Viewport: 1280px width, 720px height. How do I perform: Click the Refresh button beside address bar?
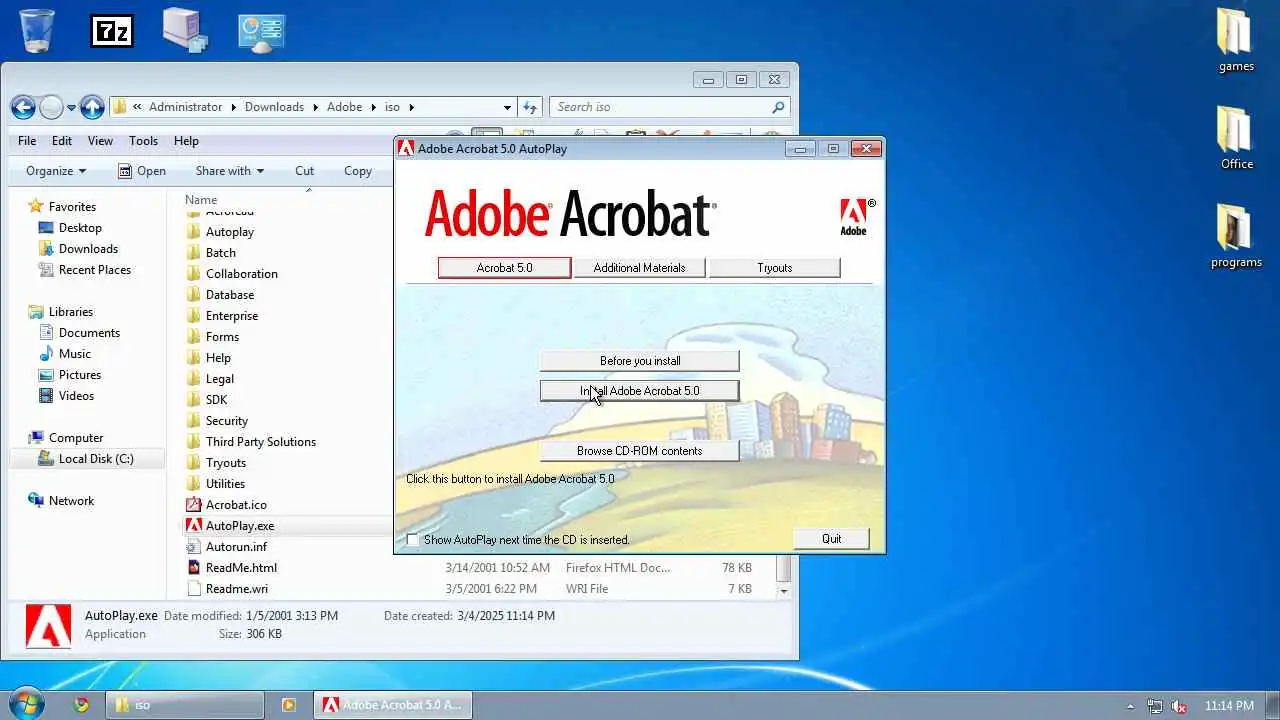[x=530, y=107]
